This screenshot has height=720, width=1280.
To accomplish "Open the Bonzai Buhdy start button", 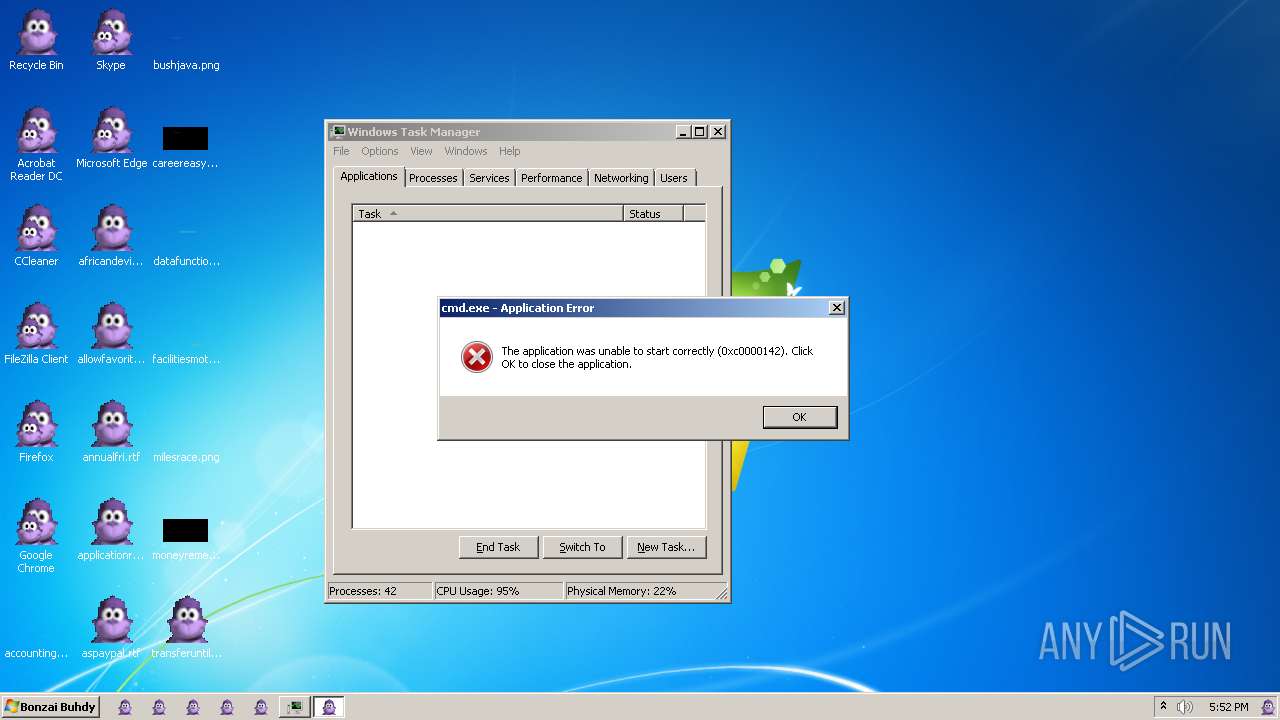I will (50, 707).
